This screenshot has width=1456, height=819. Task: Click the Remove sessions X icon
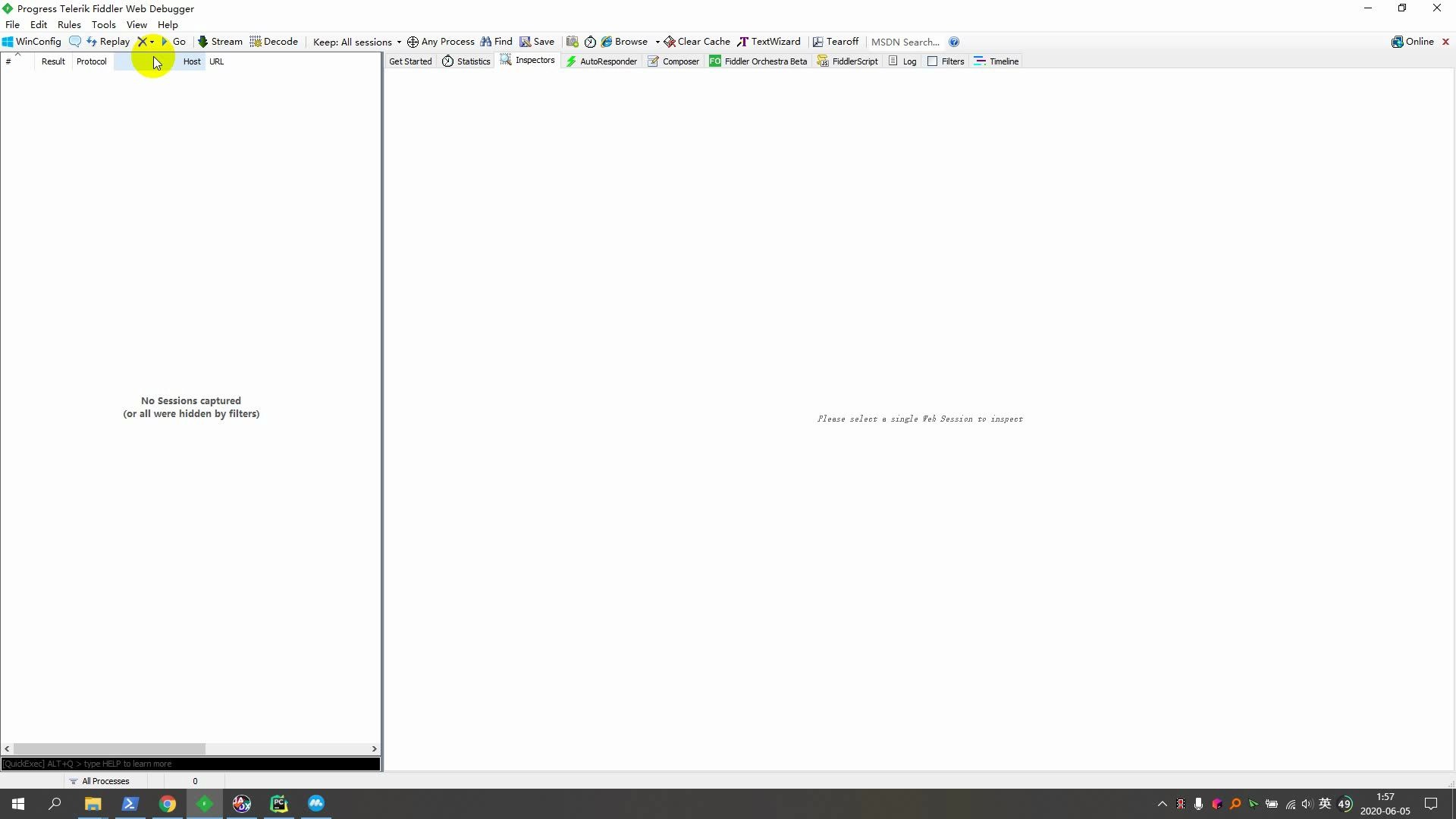tap(142, 42)
